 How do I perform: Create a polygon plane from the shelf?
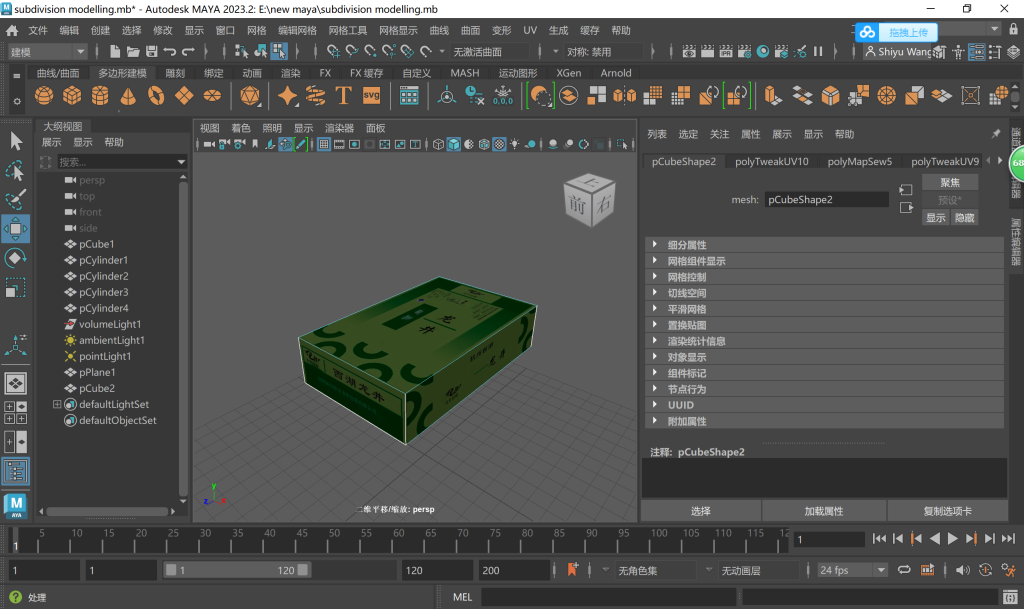184,96
